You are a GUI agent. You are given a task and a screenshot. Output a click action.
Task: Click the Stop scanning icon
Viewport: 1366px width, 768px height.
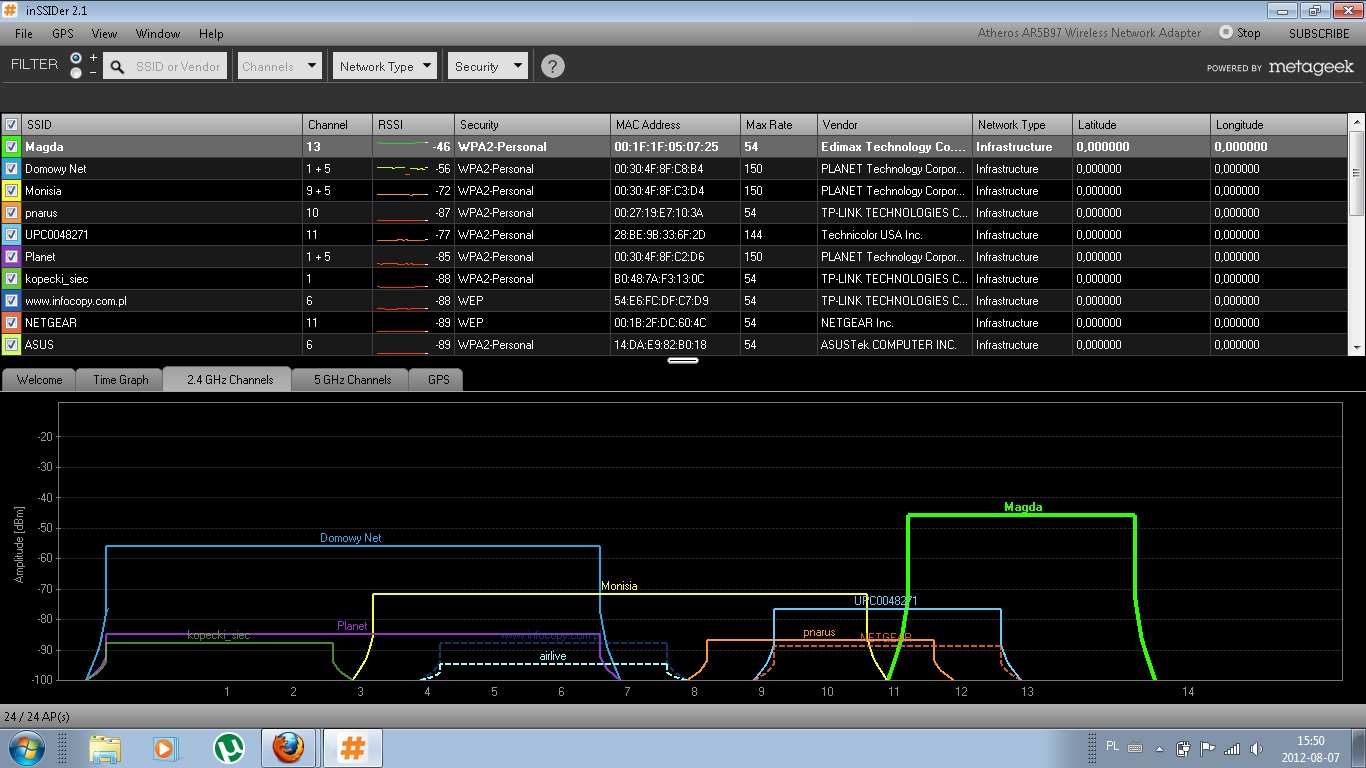pyautogui.click(x=1226, y=33)
